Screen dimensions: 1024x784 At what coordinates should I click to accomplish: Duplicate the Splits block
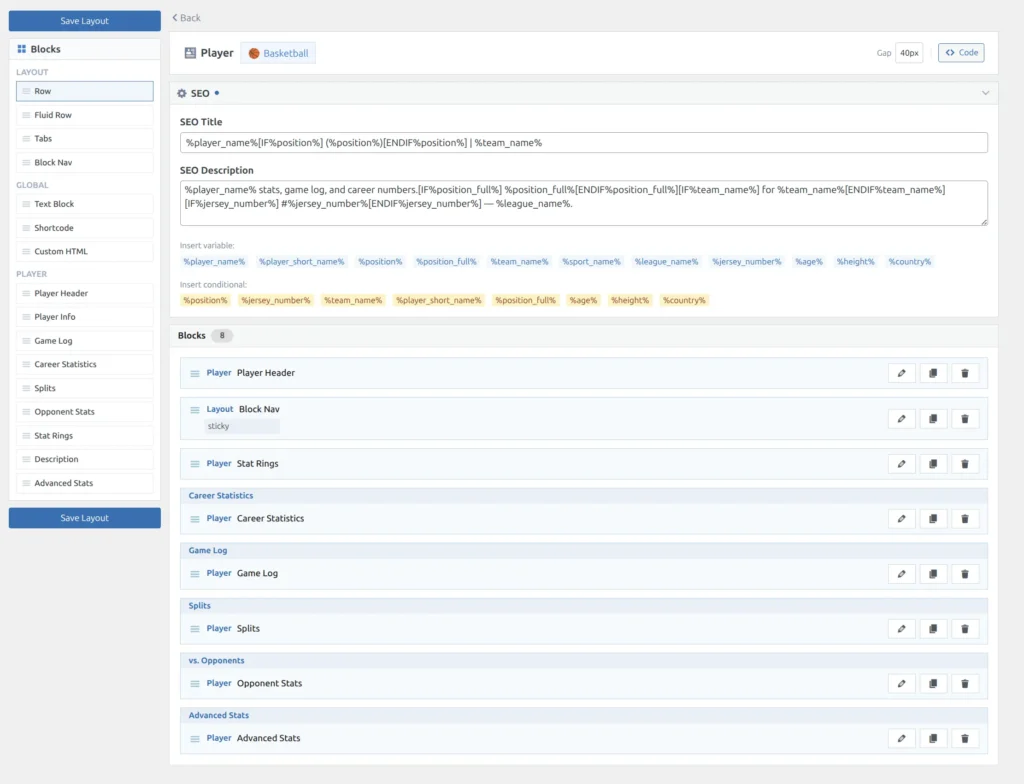pos(933,629)
